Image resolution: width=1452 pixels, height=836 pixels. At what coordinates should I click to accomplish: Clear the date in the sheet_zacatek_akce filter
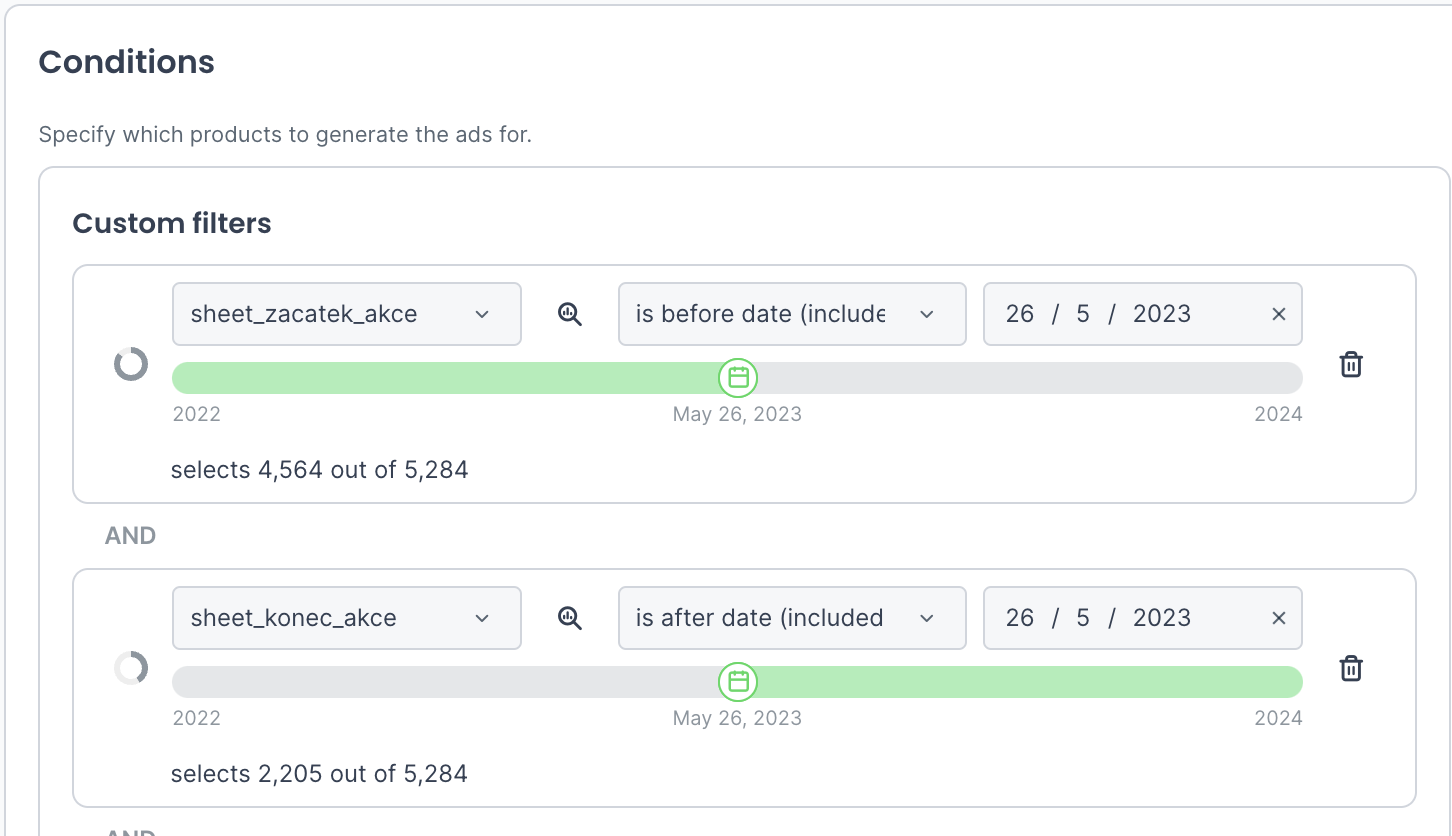(1278, 314)
